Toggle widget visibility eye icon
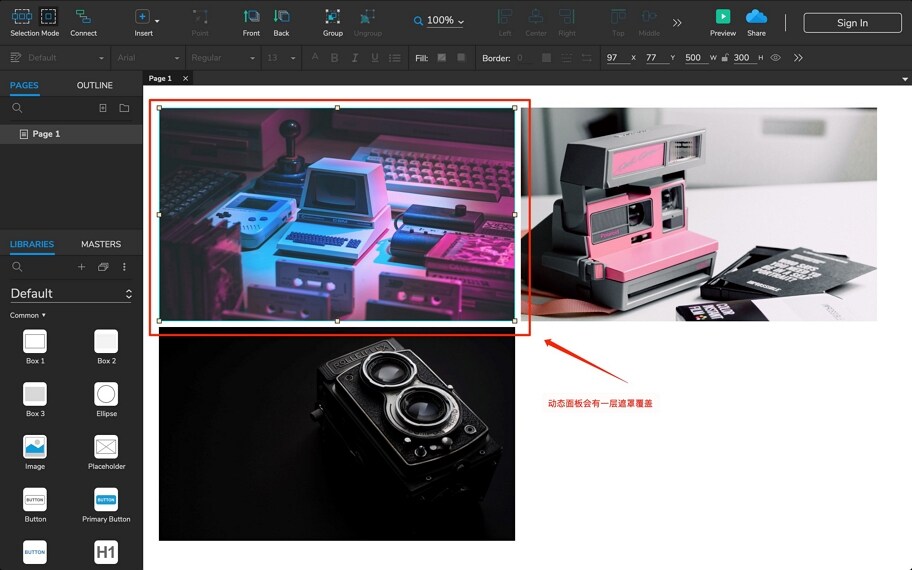912x570 pixels. click(775, 58)
